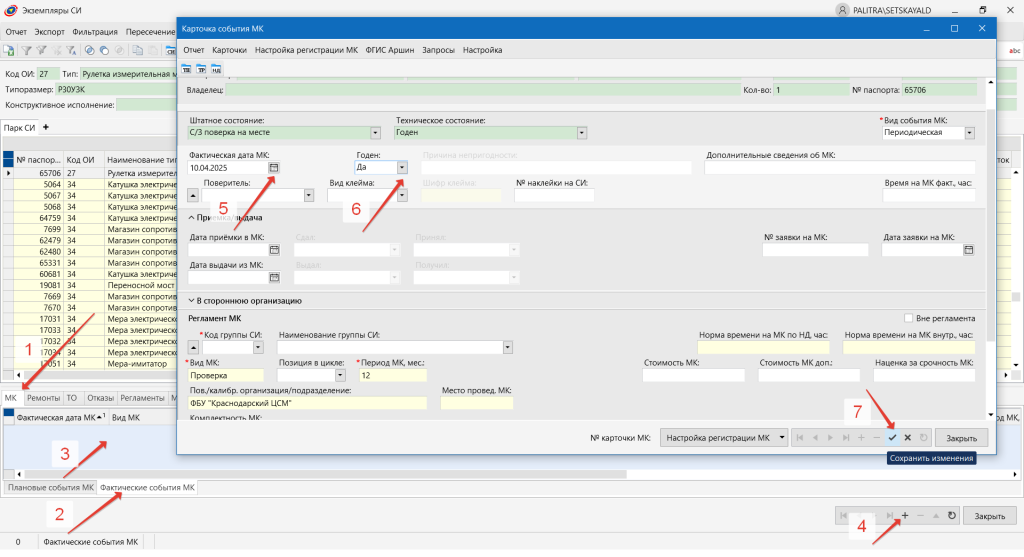1024x557 pixels.
Task: Switch to the Отказы tab
Action: [100, 398]
